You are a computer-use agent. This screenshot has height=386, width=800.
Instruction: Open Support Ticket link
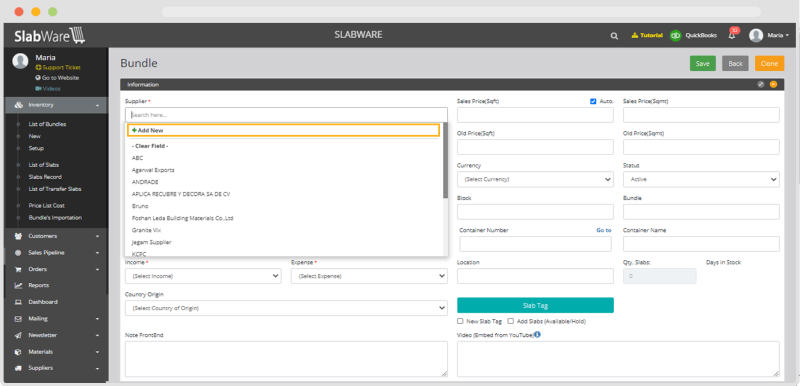point(58,67)
